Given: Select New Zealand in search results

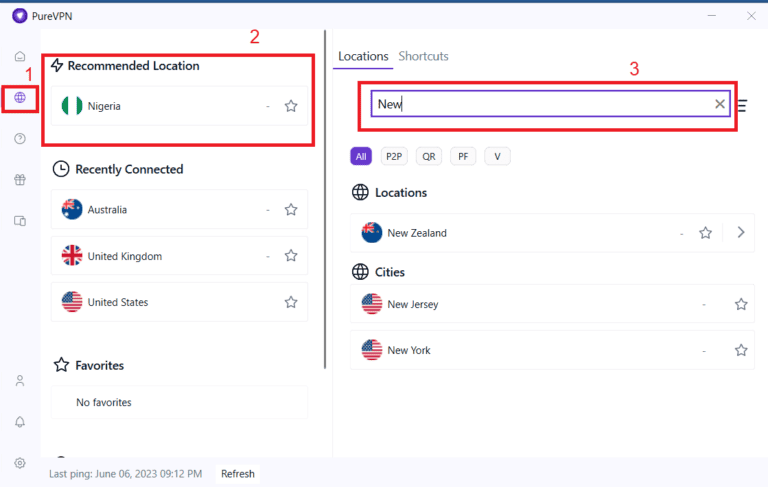Looking at the screenshot, I should 552,233.
